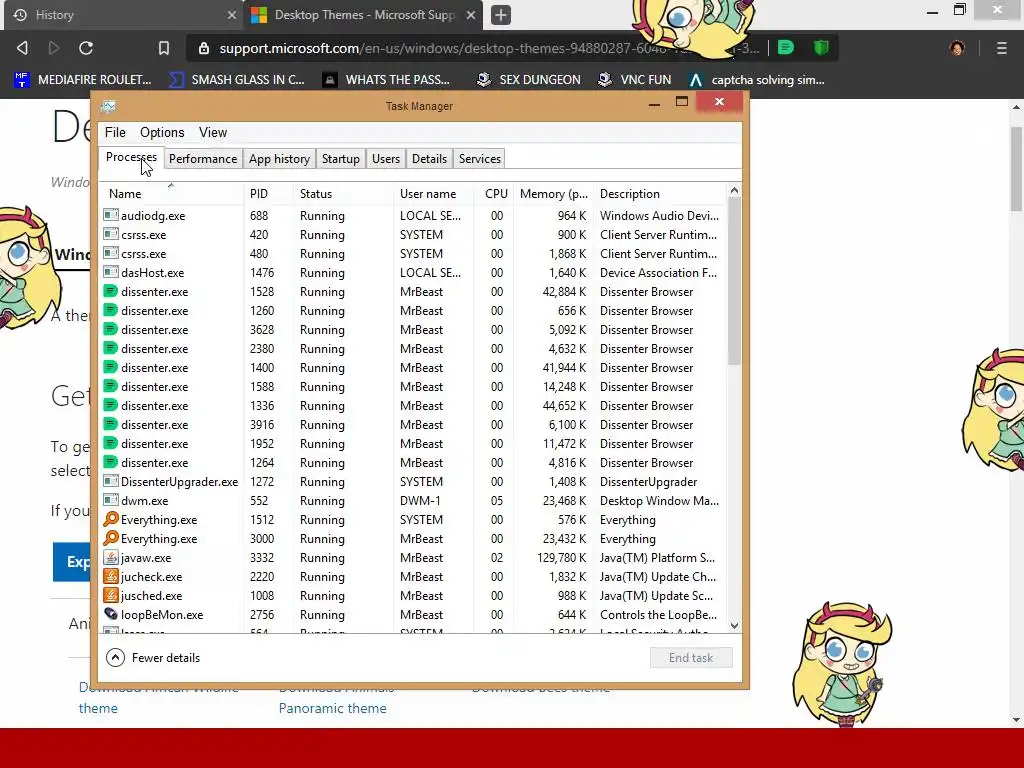Switch to the App history tab
The width and height of the screenshot is (1024, 768).
pos(279,159)
